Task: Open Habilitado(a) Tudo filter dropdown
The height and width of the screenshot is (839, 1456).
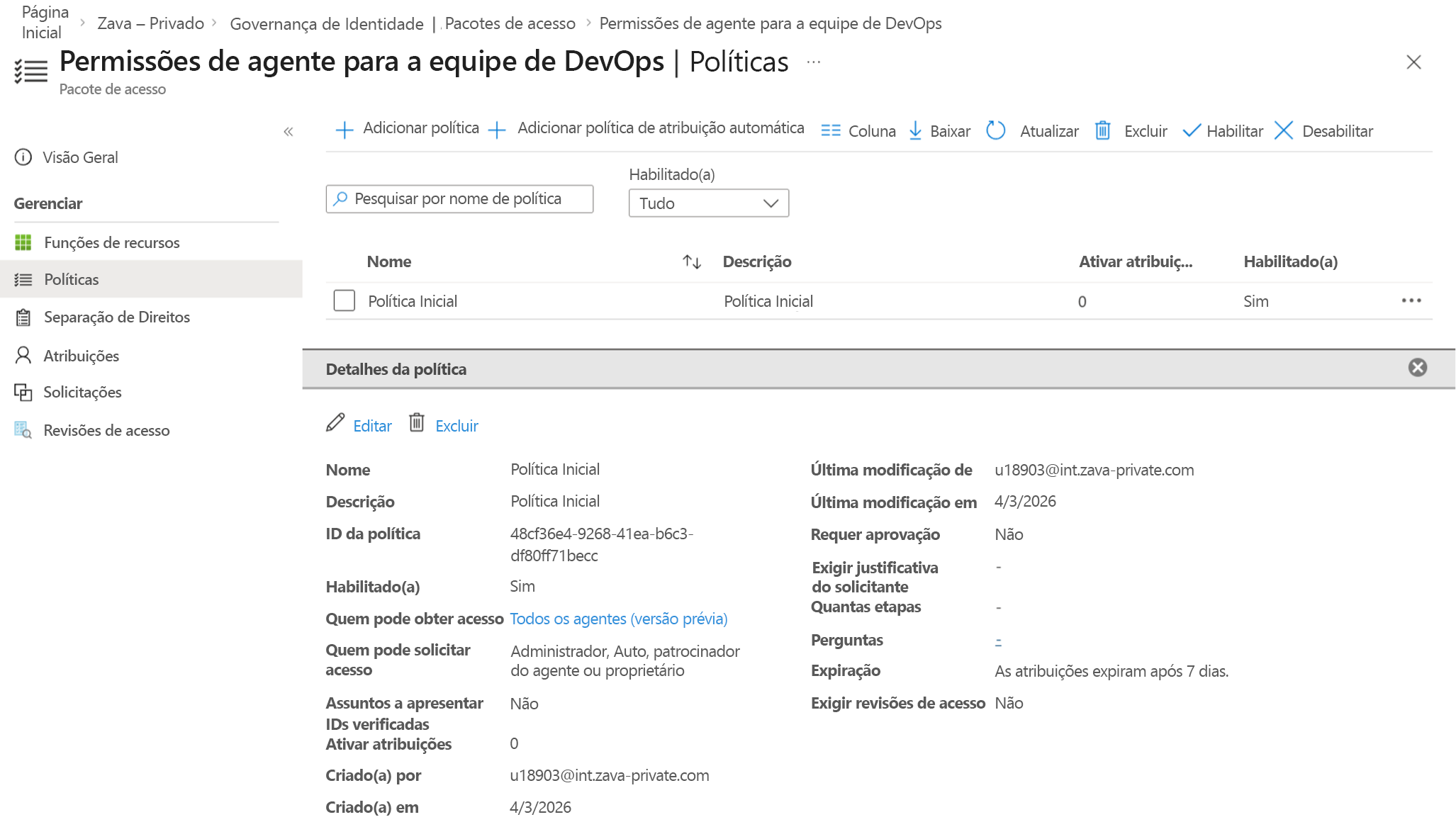Action: coord(709,203)
